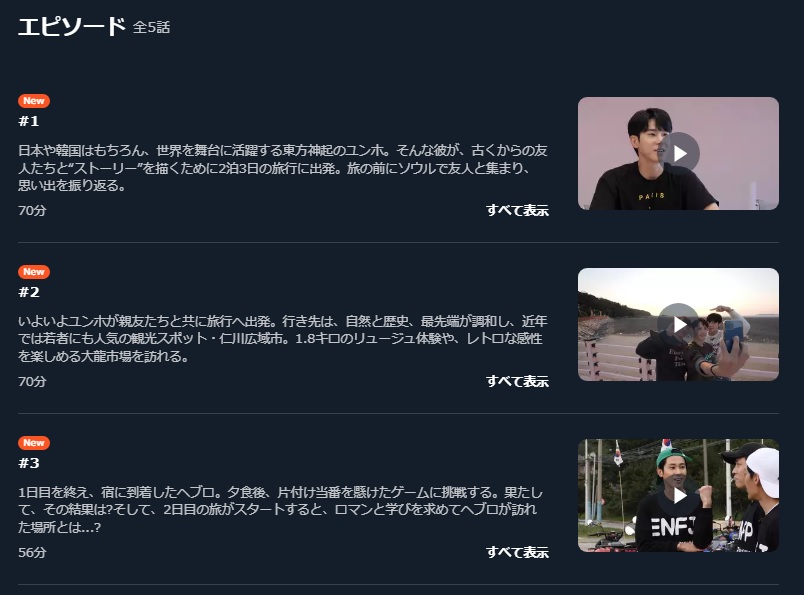Click episode #2 description mentioning 仁川広域市

283,339
